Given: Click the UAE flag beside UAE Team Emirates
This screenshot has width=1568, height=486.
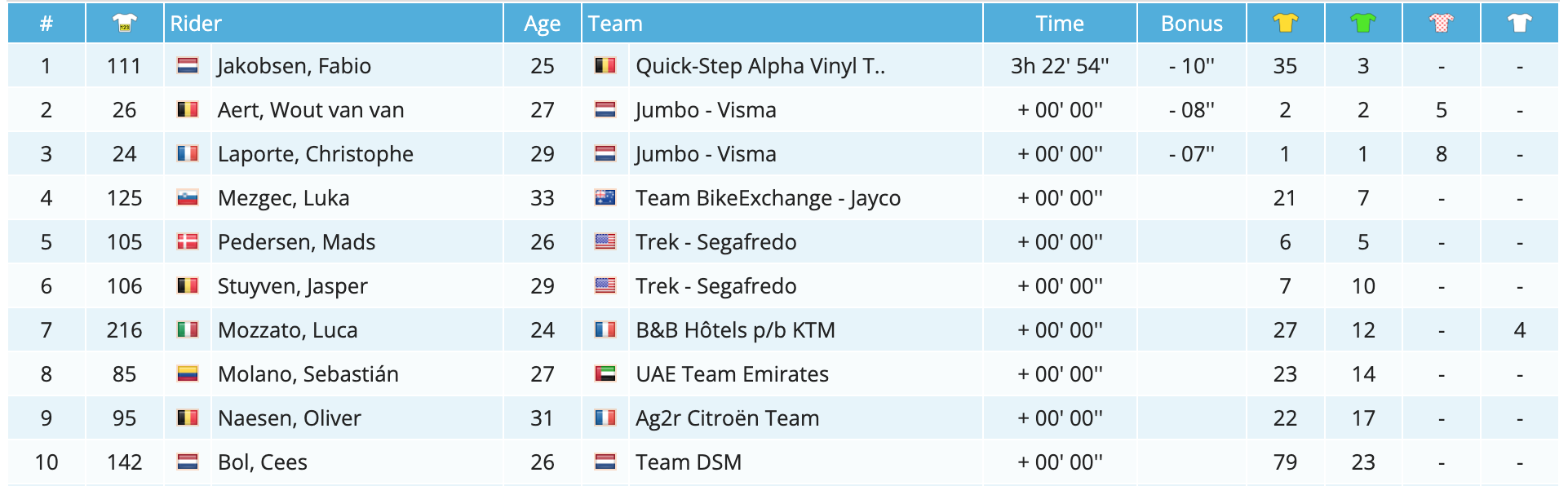Looking at the screenshot, I should (605, 374).
